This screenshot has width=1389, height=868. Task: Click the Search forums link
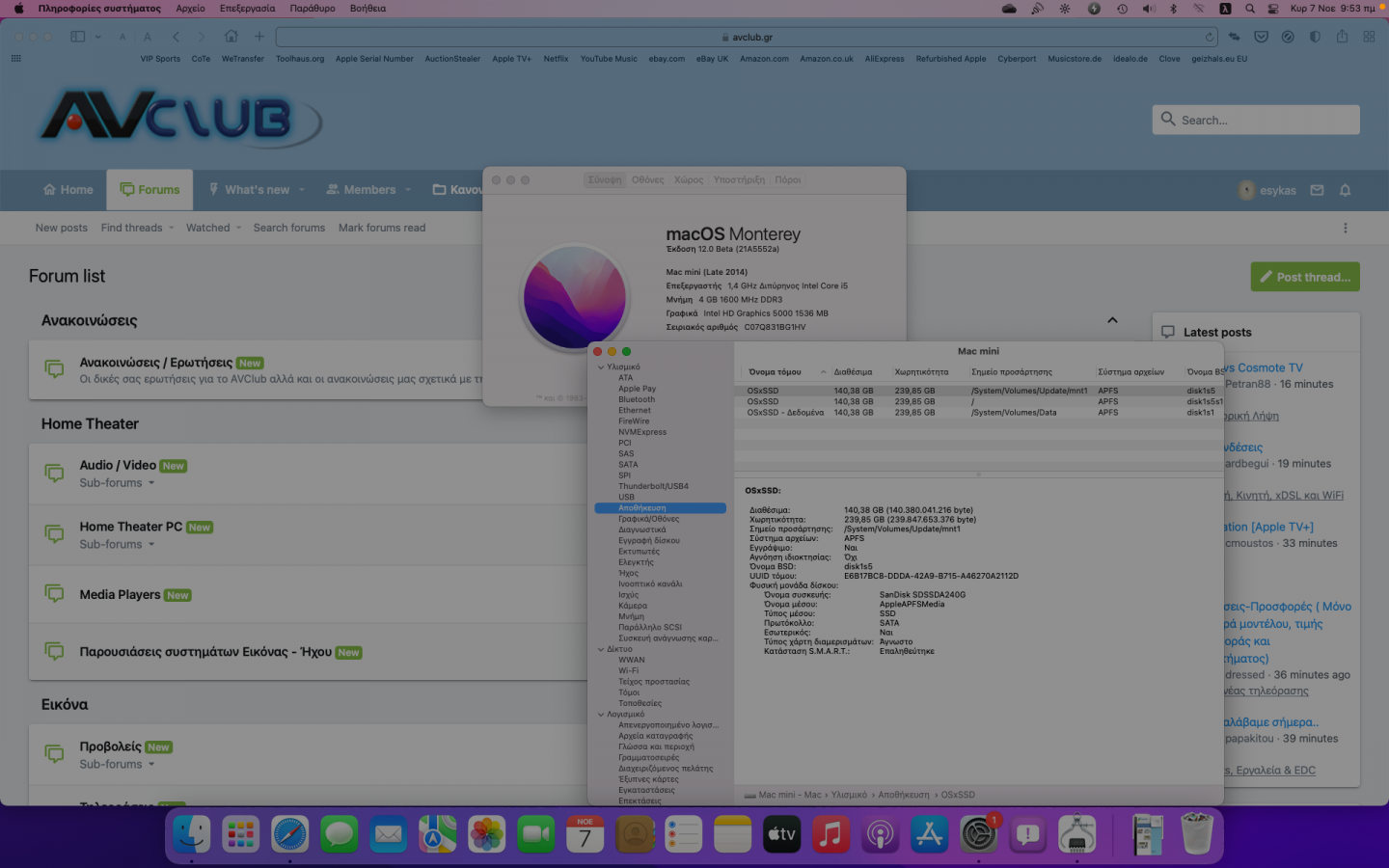click(289, 228)
